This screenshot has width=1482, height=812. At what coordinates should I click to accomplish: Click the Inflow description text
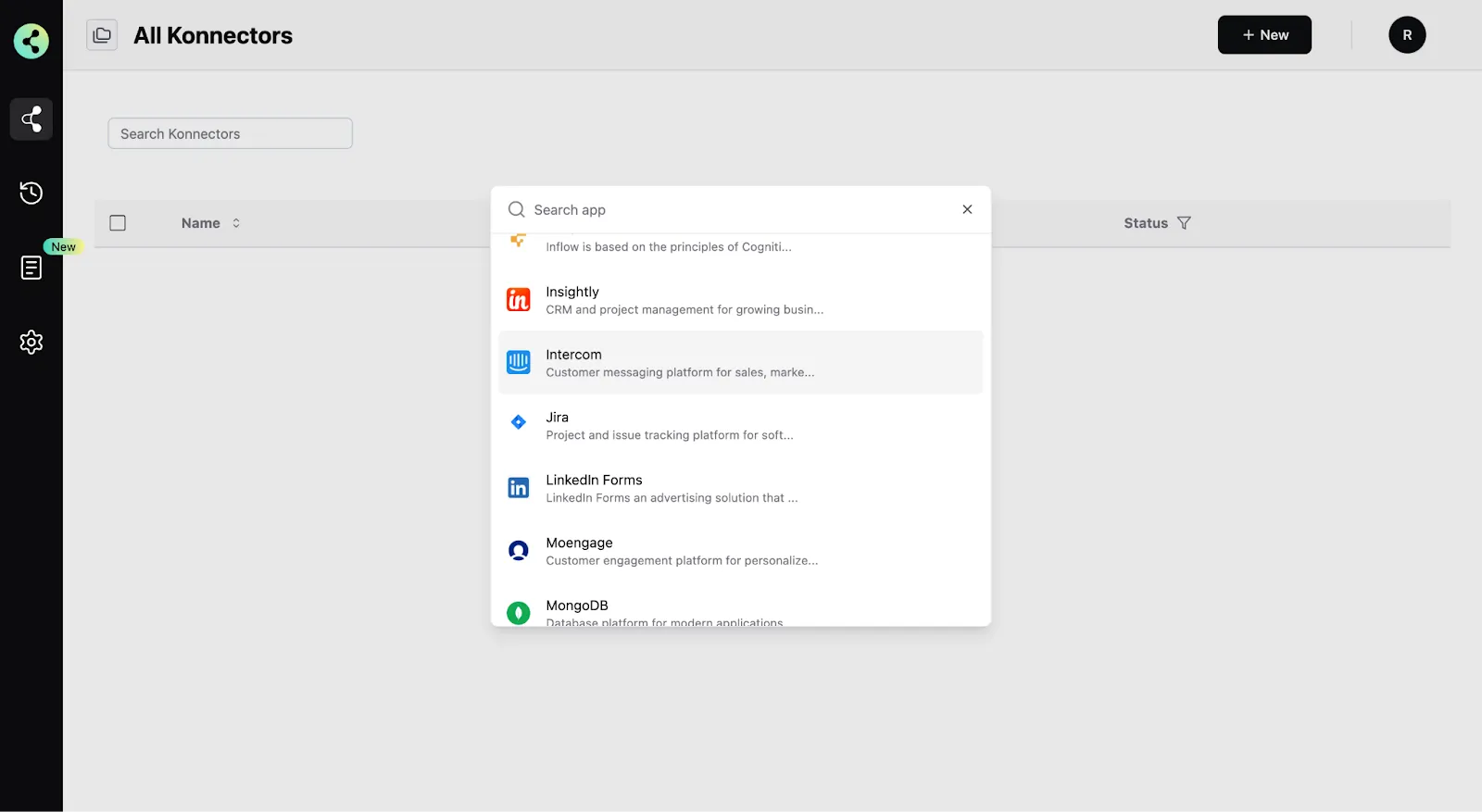tap(669, 247)
